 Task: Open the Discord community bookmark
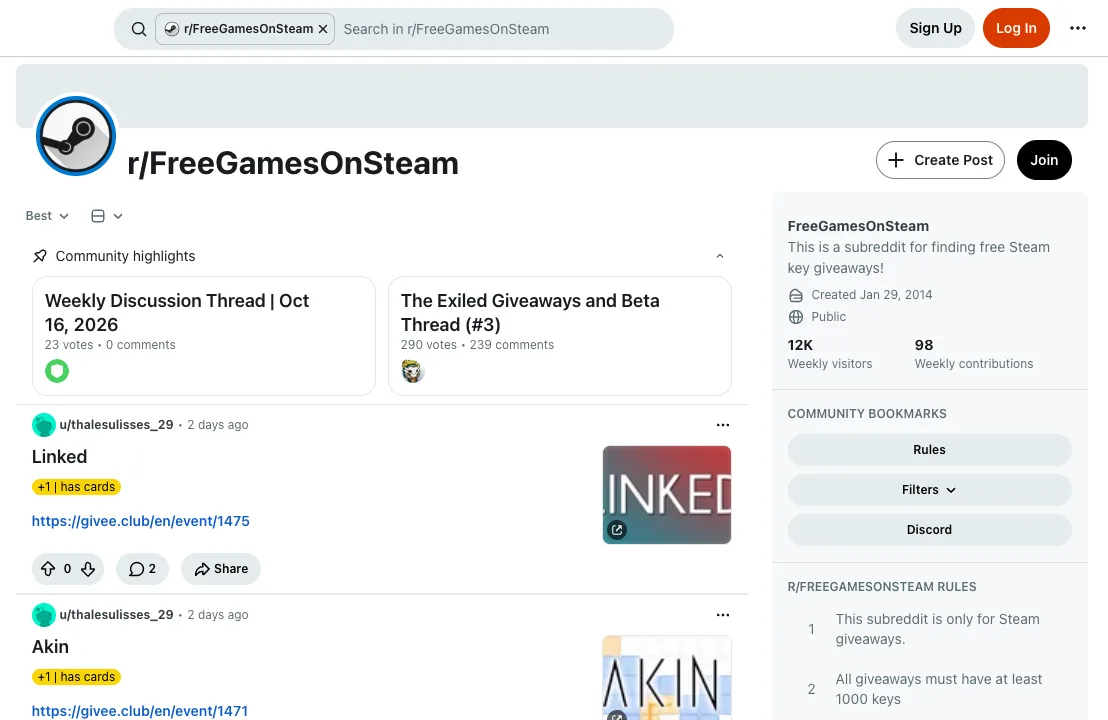click(929, 530)
